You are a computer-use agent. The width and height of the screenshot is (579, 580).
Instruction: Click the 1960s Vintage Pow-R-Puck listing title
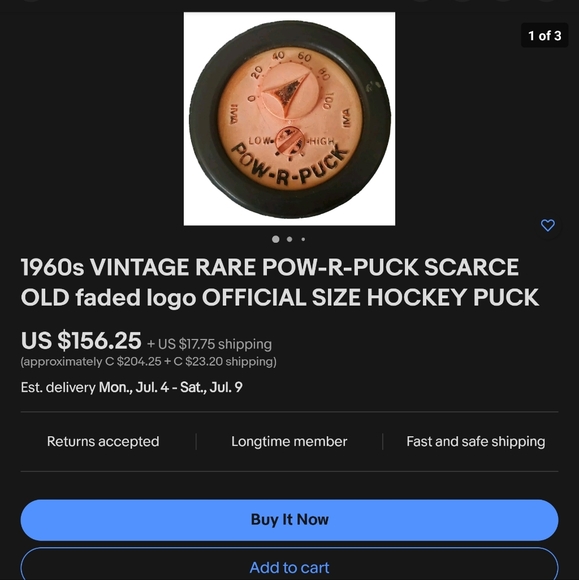click(x=280, y=283)
